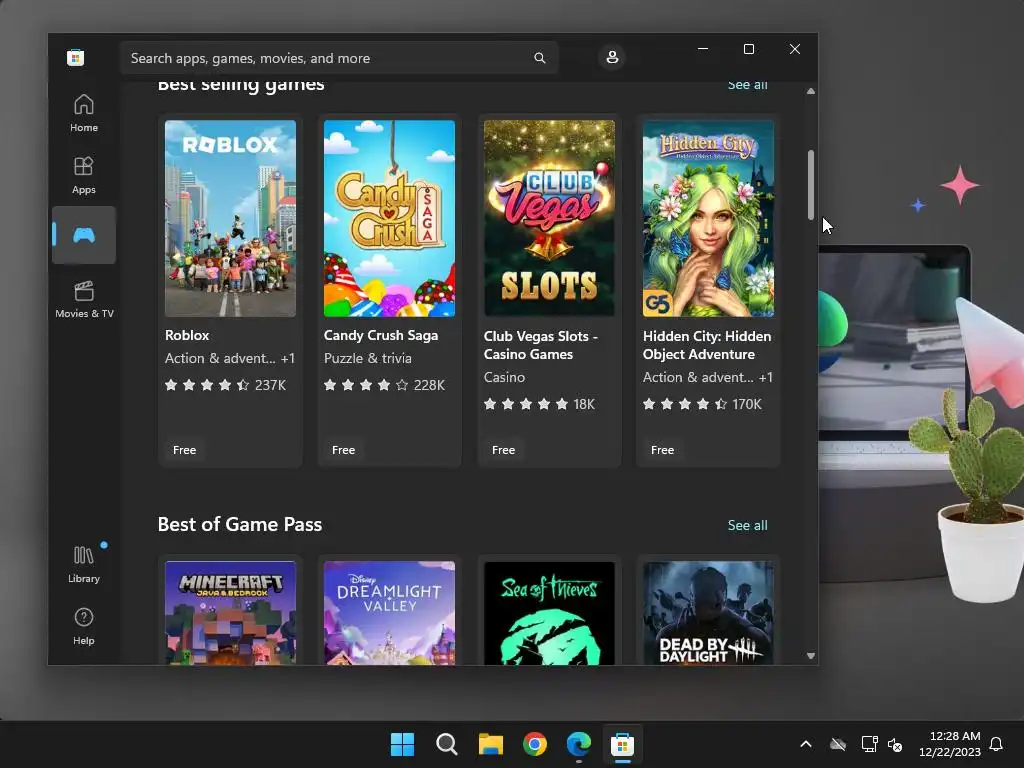This screenshot has height=768, width=1024.
Task: Open the Sea of Thieves thumbnail
Action: (x=549, y=613)
